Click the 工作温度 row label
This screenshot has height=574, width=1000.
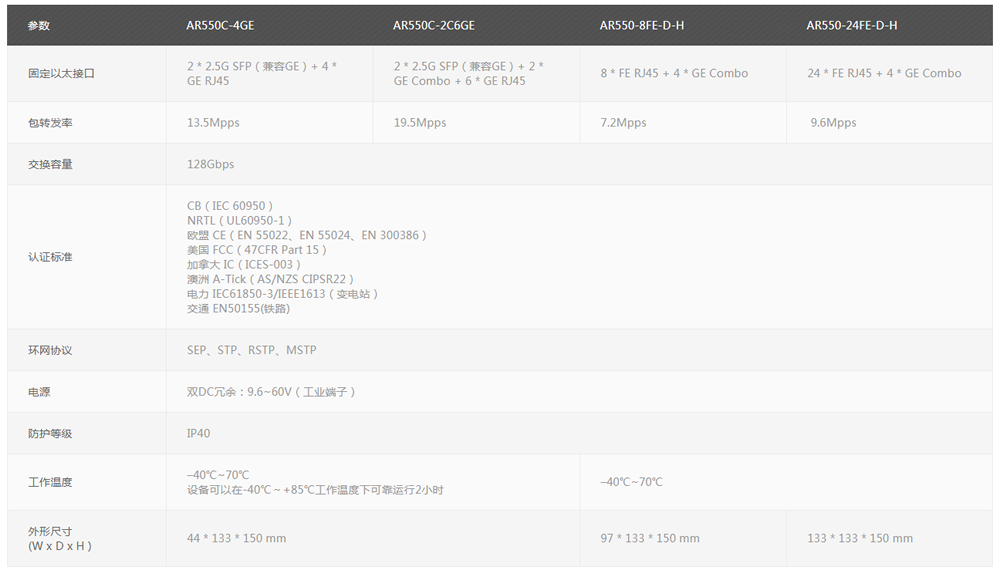point(50,482)
